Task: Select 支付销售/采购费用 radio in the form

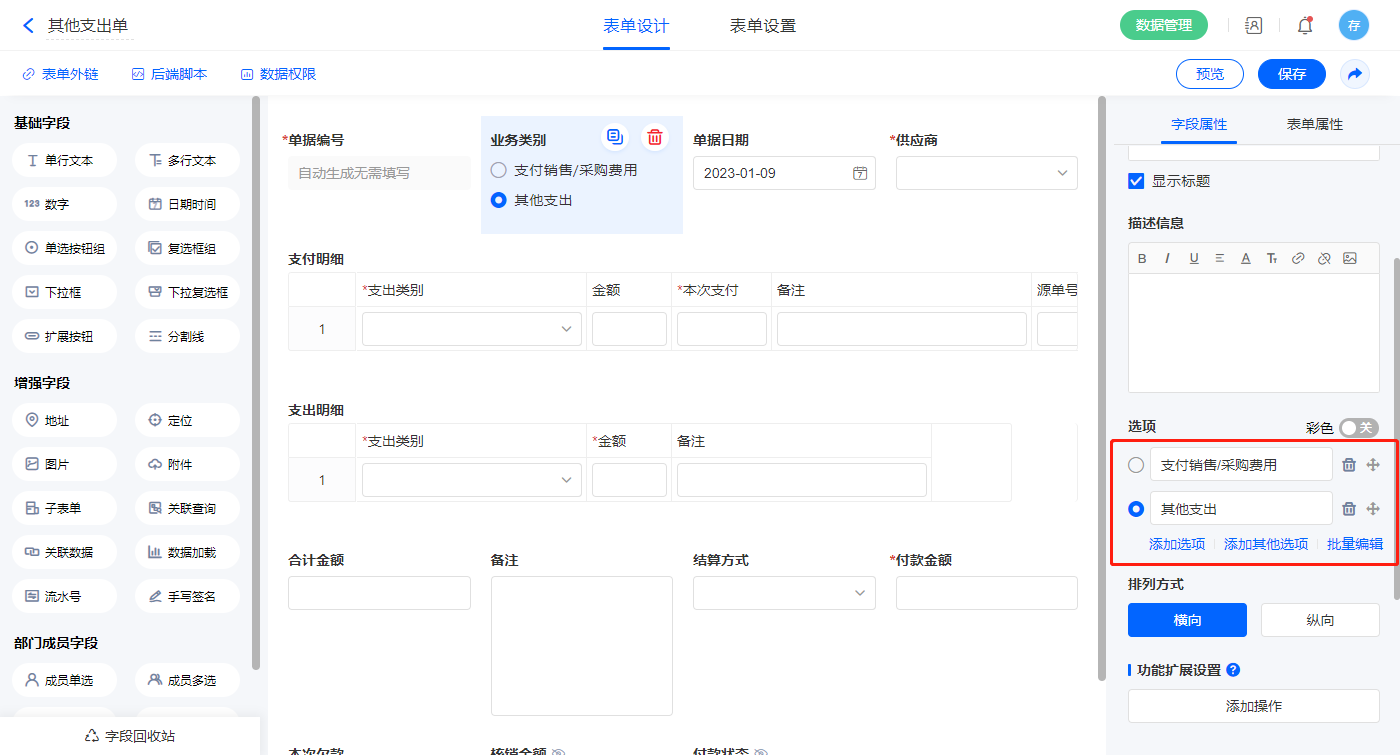Action: pos(499,170)
